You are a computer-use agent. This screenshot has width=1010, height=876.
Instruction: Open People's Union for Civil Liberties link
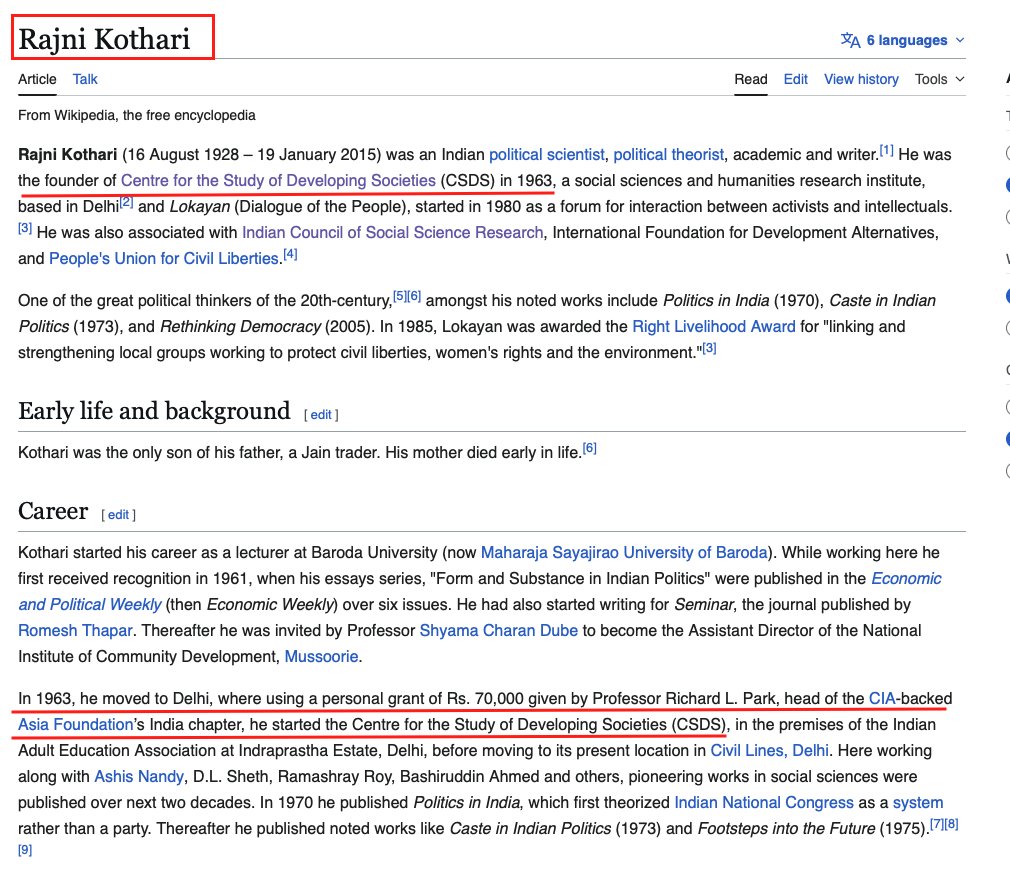164,259
